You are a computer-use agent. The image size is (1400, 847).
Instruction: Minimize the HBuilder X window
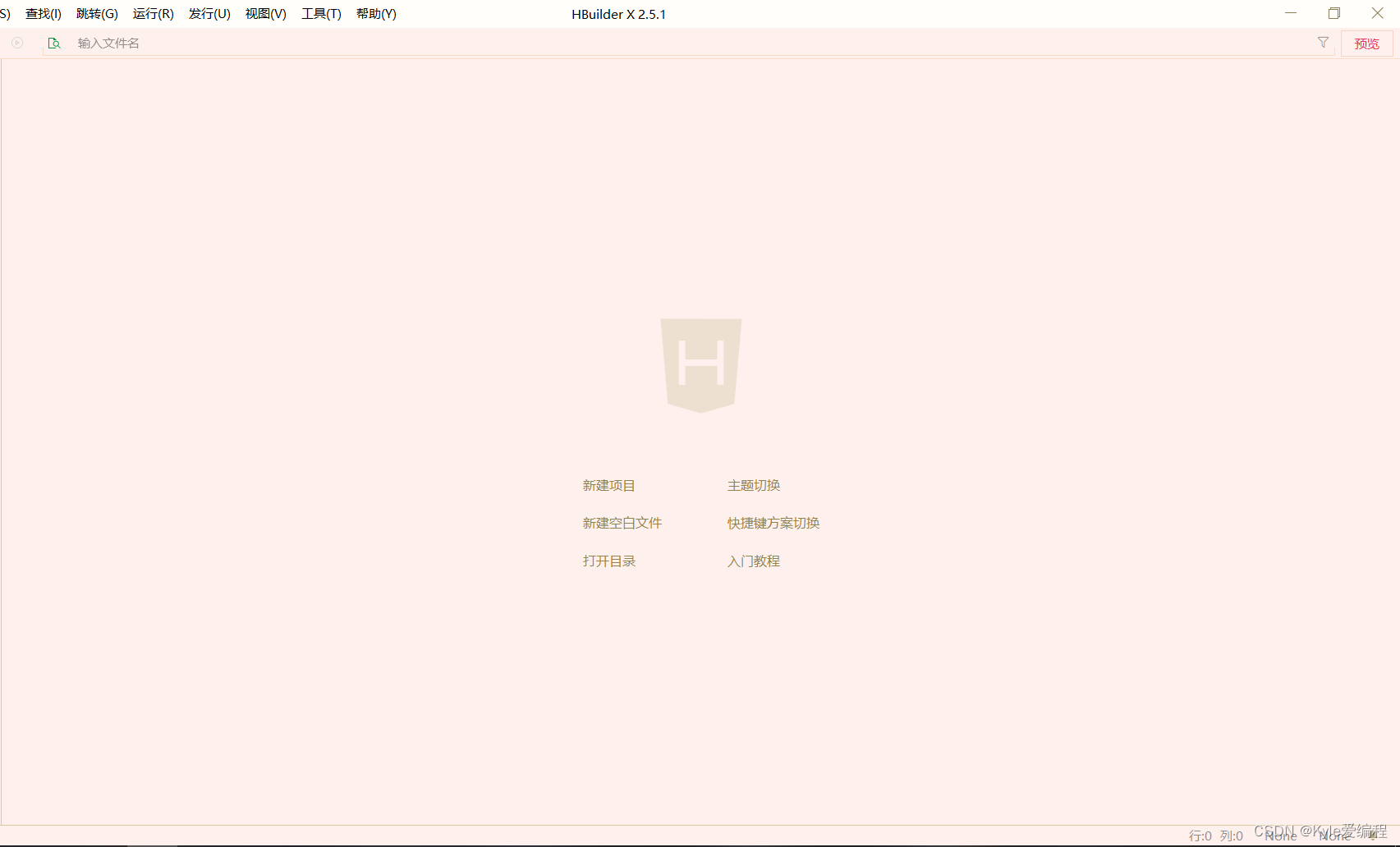point(1291,13)
